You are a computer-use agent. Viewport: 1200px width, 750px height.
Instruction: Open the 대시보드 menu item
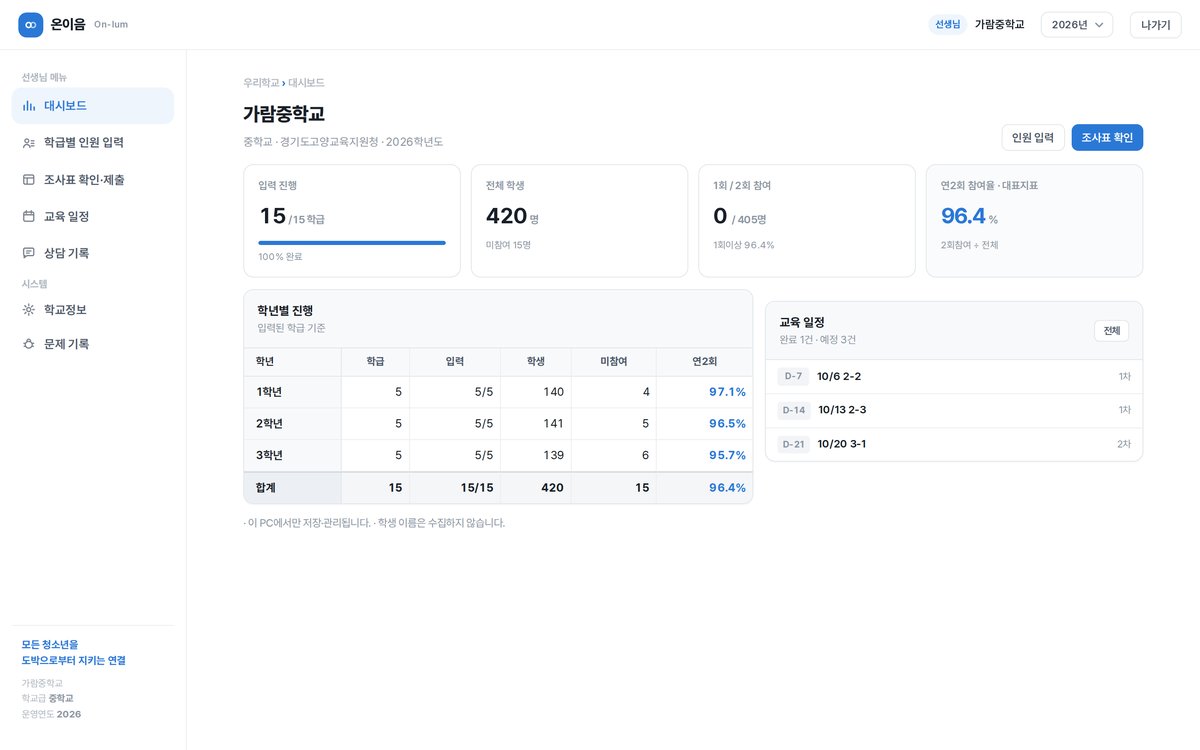93,105
